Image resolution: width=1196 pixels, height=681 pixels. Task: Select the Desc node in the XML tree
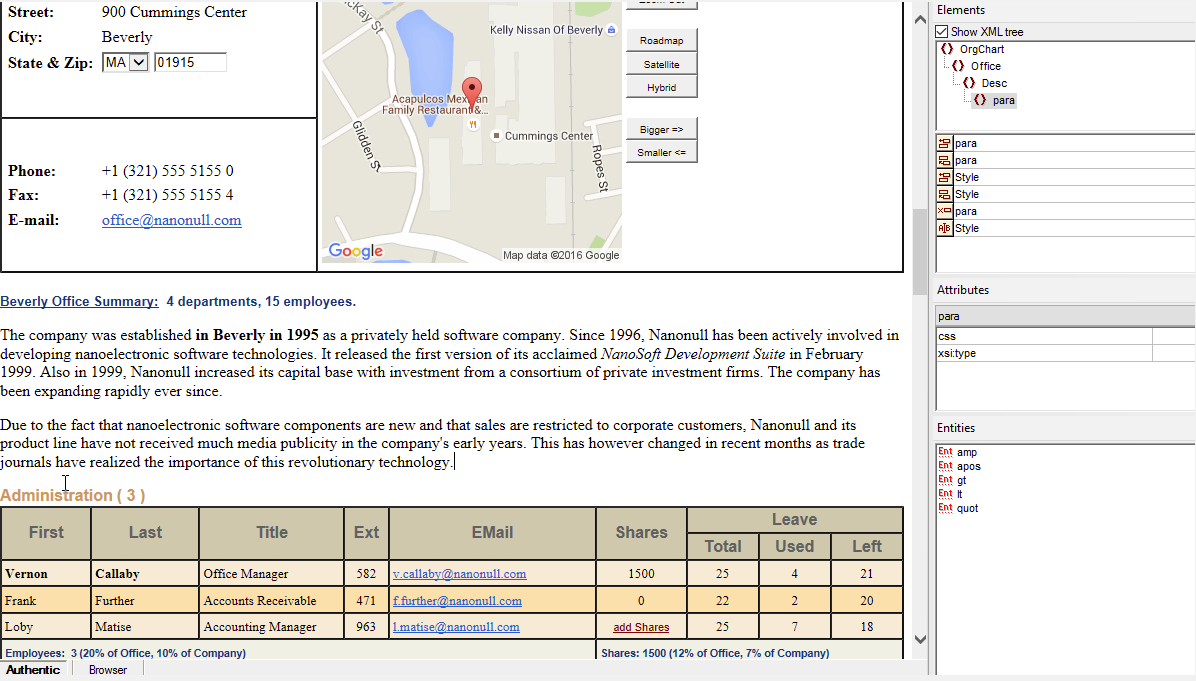994,83
